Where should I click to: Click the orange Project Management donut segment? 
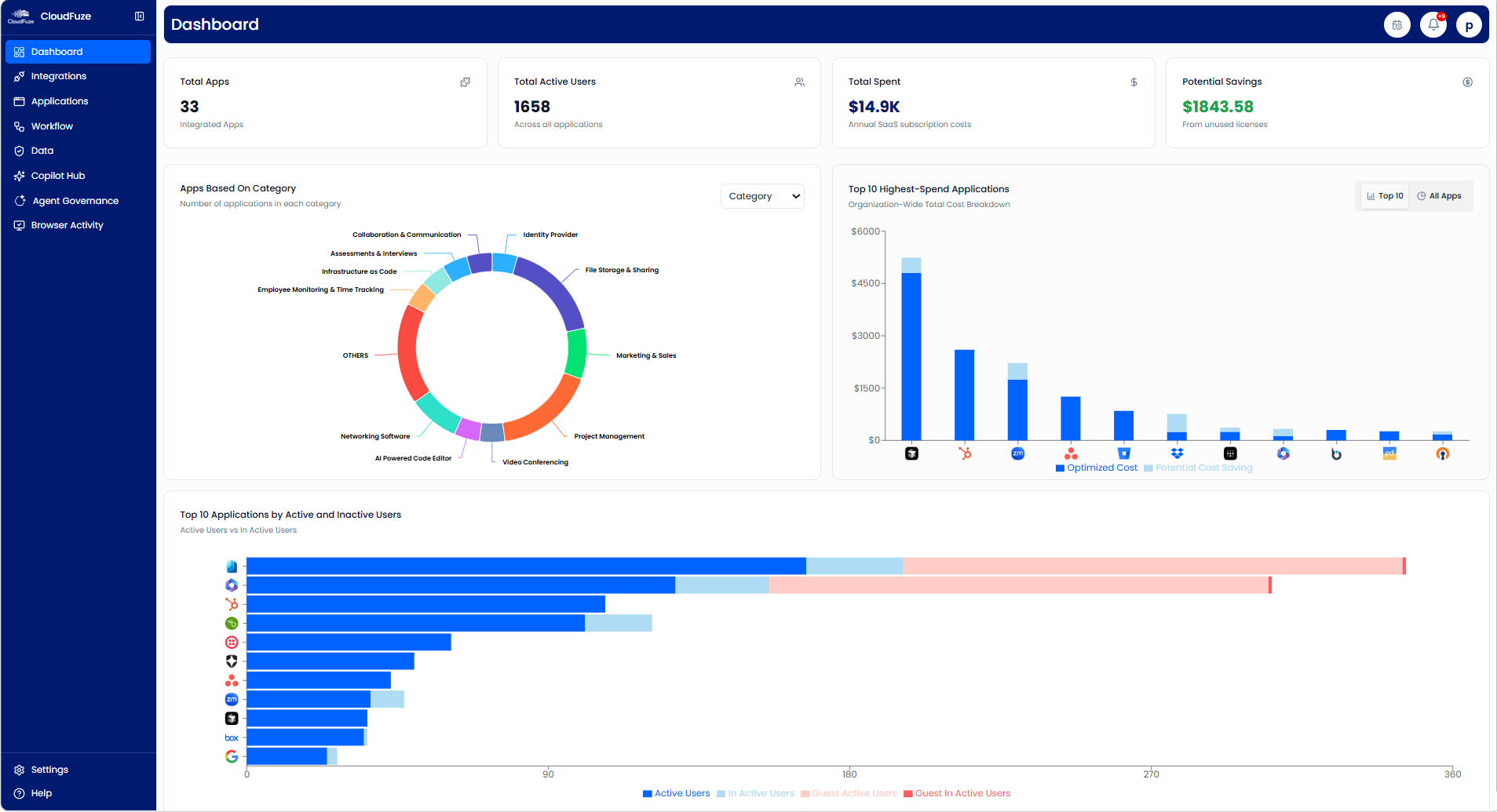pyautogui.click(x=548, y=414)
